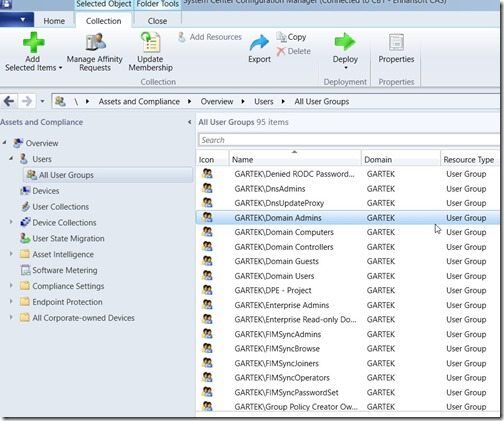Viewport: 504px width, 421px height.
Task: Click the Add Selected Items green plus icon
Action: point(33,42)
